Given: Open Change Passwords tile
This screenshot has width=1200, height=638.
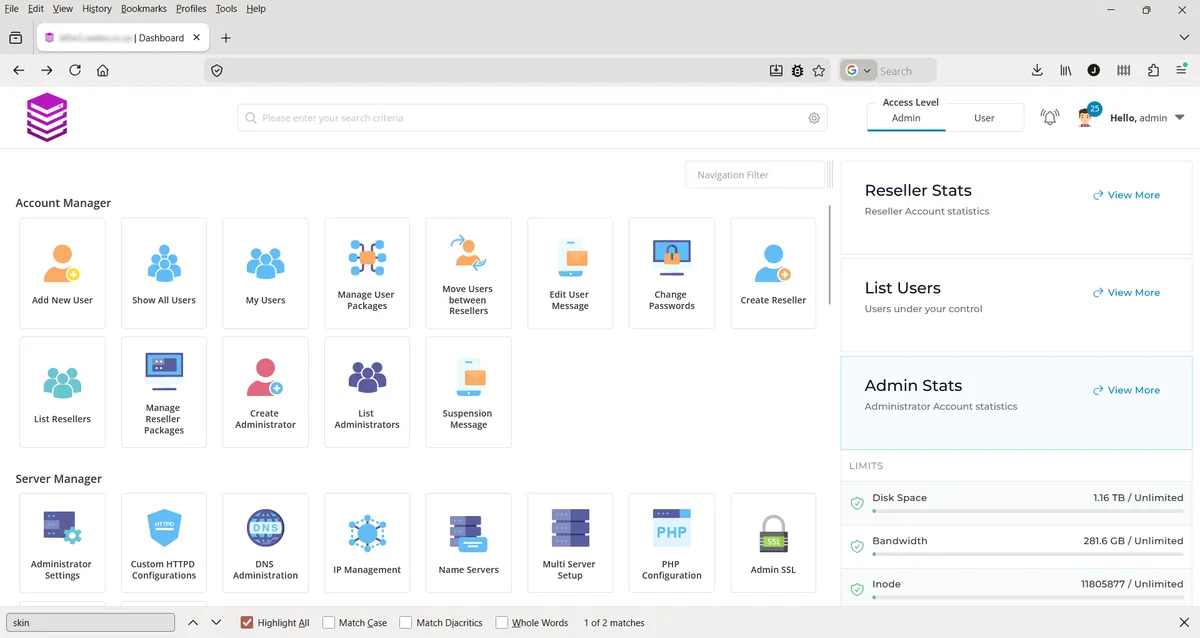Looking at the screenshot, I should pos(672,274).
